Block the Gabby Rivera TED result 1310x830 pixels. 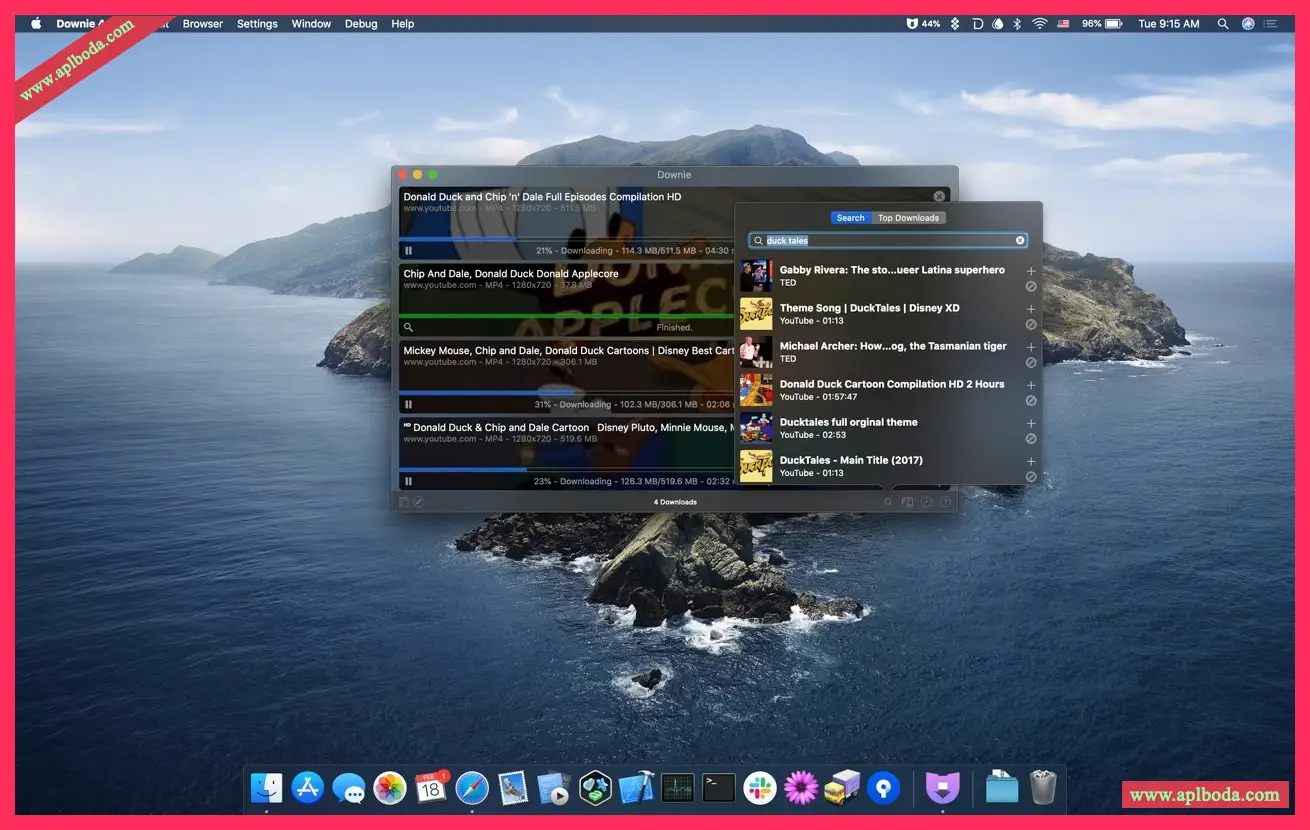click(1031, 286)
